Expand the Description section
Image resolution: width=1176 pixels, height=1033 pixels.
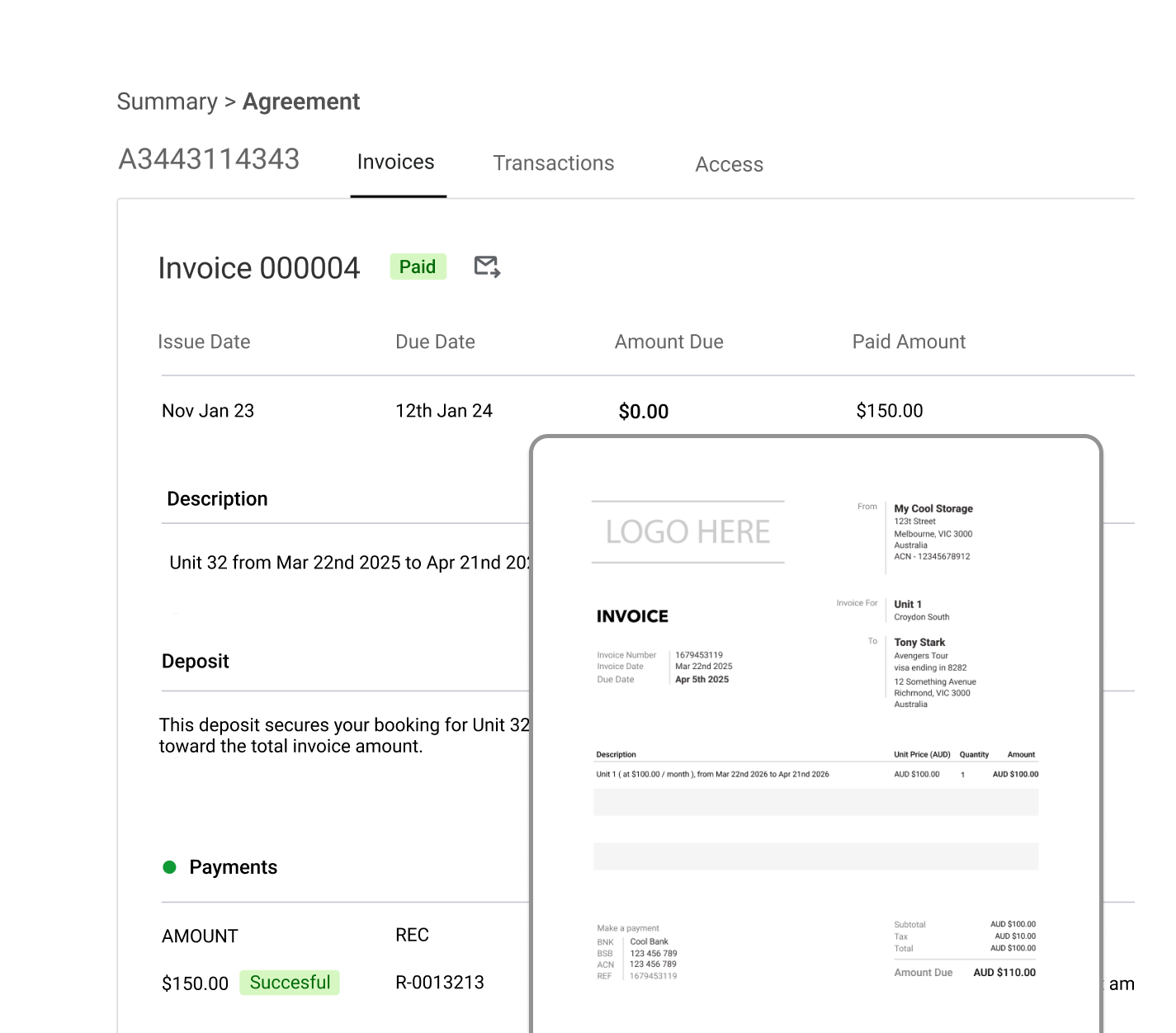217,498
